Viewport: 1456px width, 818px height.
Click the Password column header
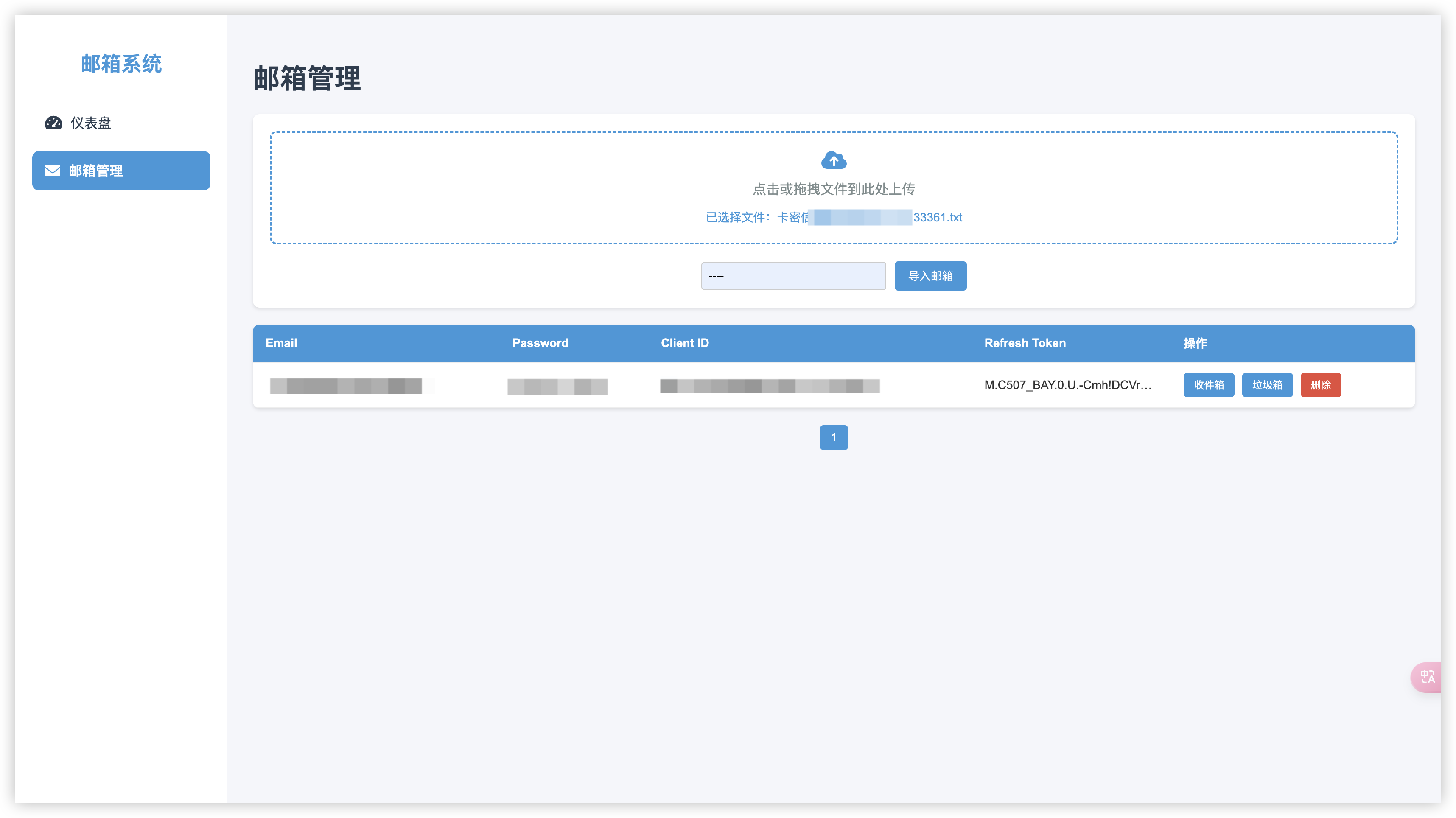(540, 343)
